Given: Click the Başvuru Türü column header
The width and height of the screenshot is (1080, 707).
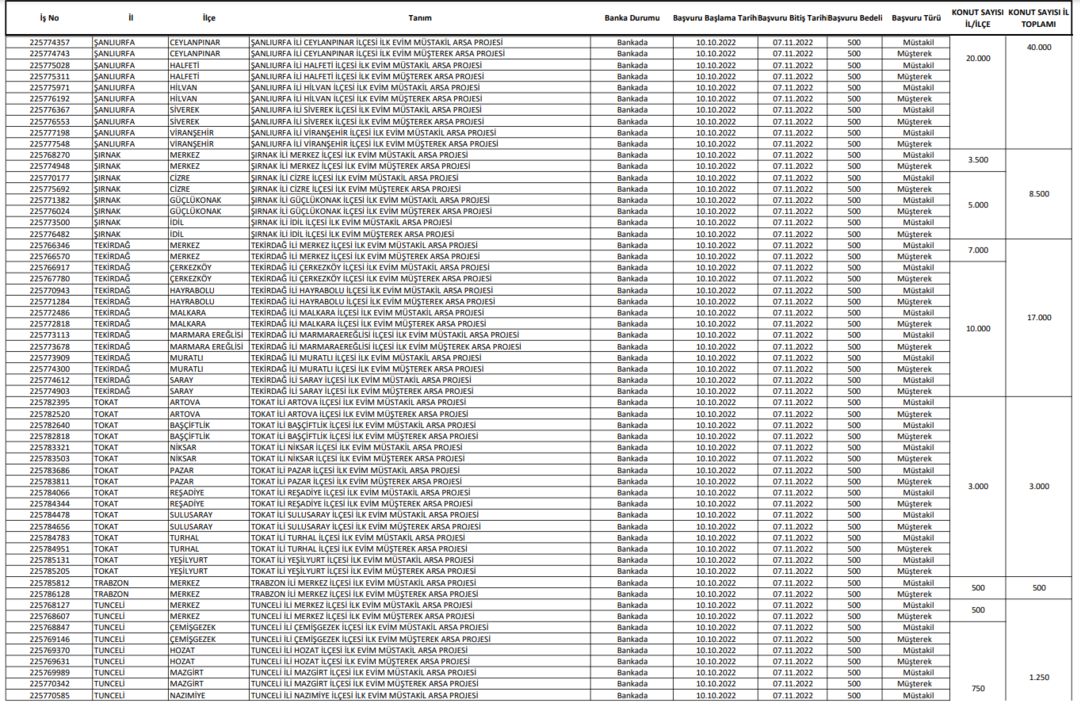Looking at the screenshot, I should [x=916, y=18].
